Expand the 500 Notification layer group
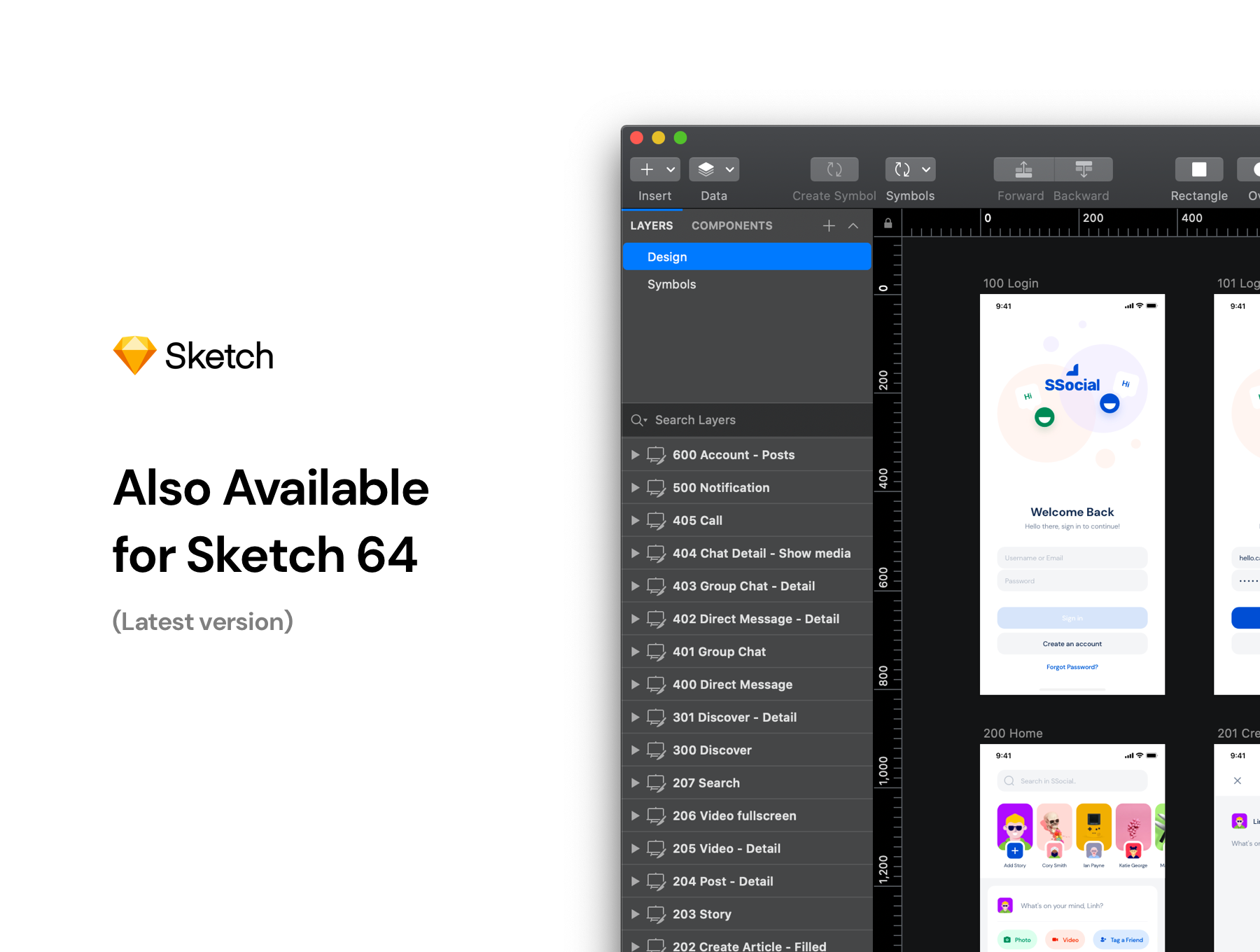 point(635,488)
